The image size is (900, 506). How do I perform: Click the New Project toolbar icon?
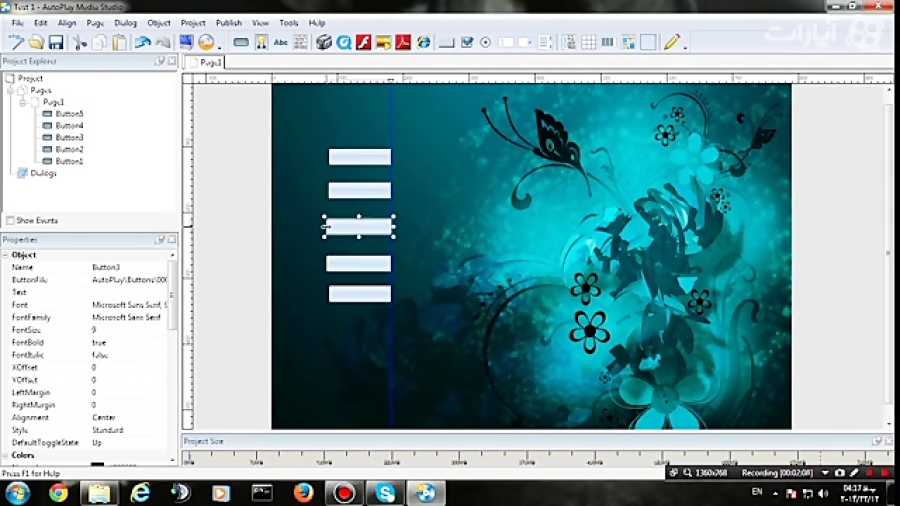pyautogui.click(x=15, y=42)
